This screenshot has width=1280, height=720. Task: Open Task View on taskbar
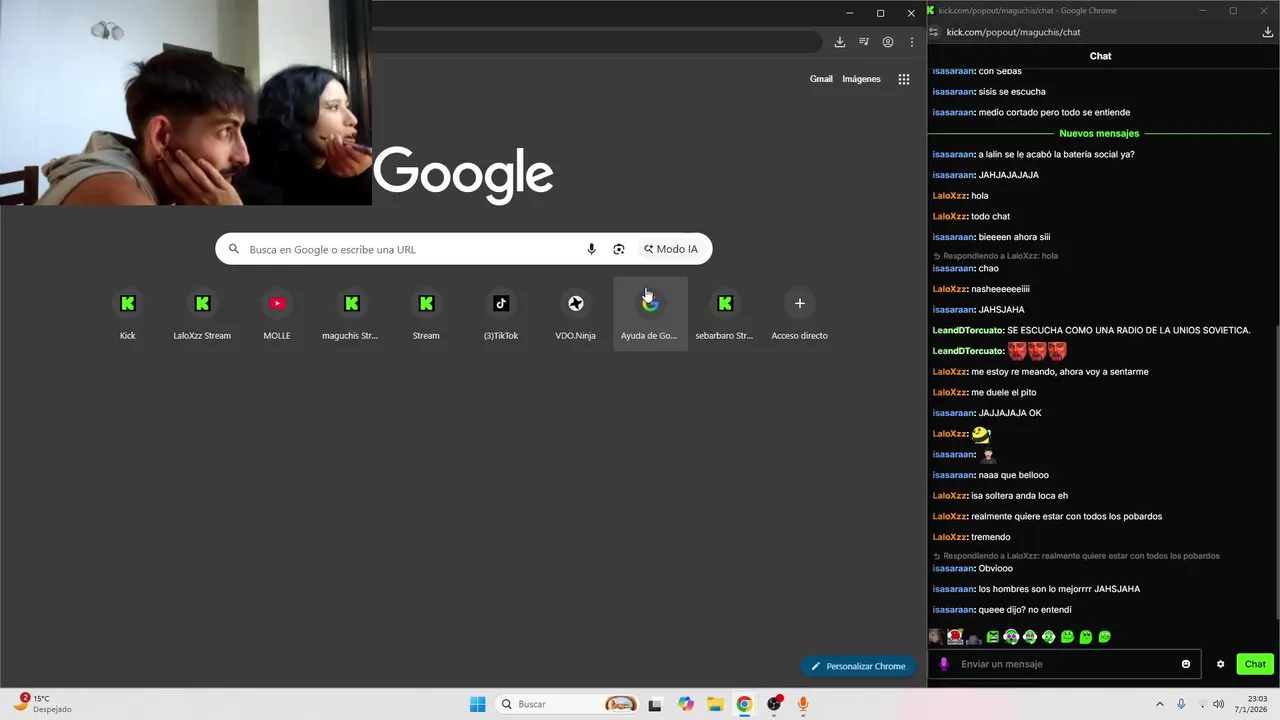[x=655, y=704]
